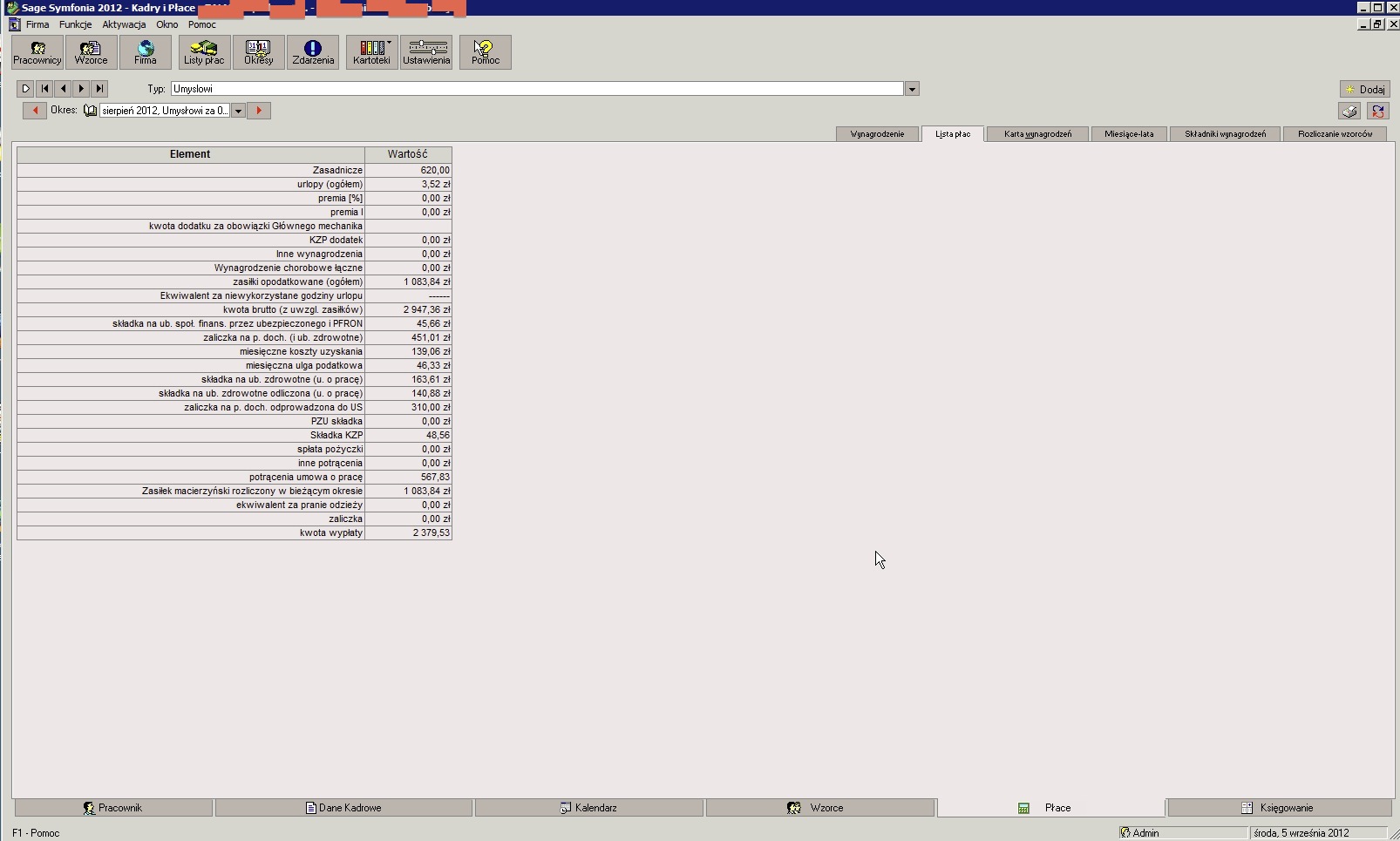Screen dimensions: 1400x841
Task: Click the Zdarzenia toolbar icon
Action: [313, 52]
